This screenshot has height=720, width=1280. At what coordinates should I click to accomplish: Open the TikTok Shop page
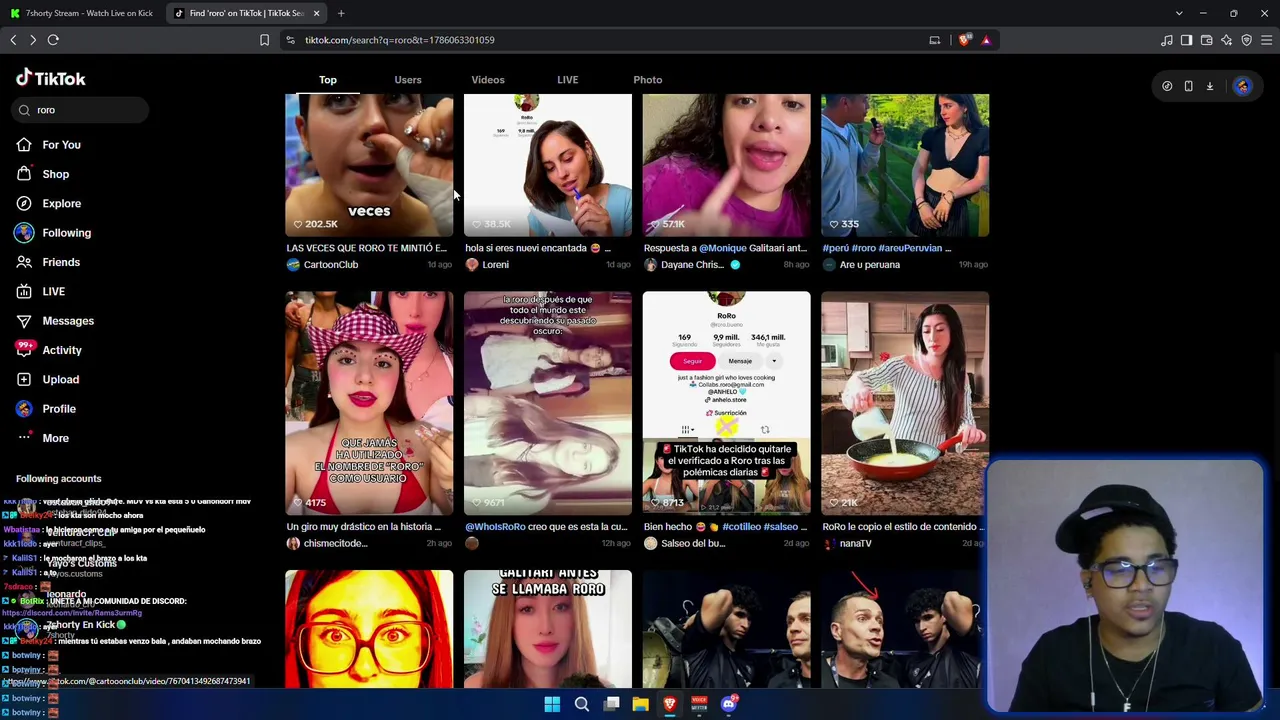pos(43,174)
